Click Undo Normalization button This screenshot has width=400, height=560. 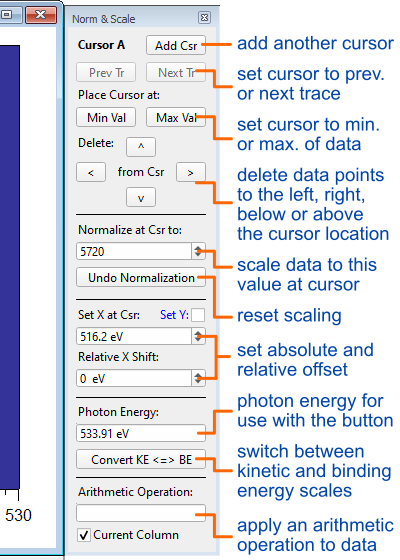pos(141,278)
